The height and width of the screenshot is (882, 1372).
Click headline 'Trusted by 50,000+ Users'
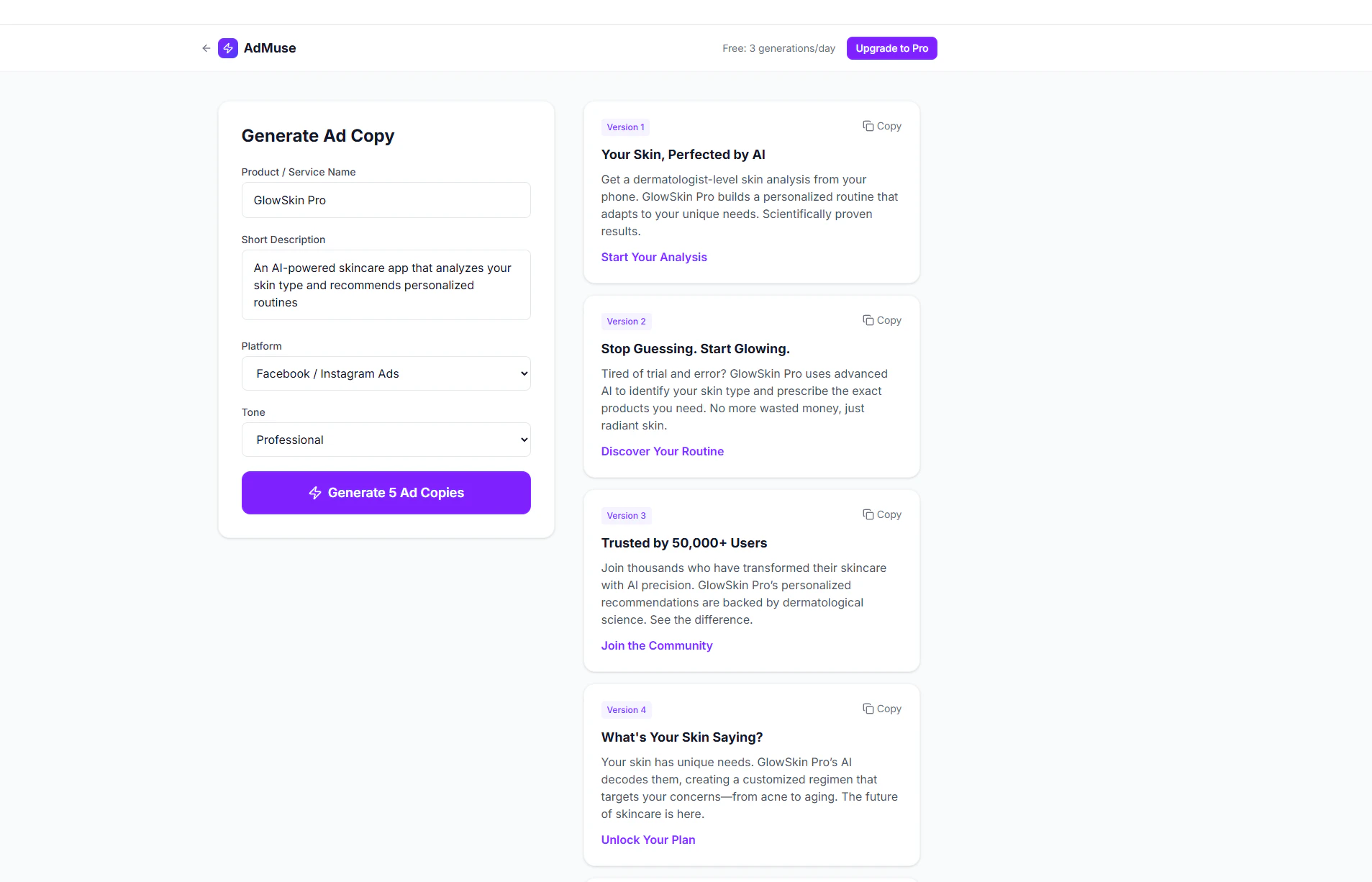pyautogui.click(x=684, y=543)
